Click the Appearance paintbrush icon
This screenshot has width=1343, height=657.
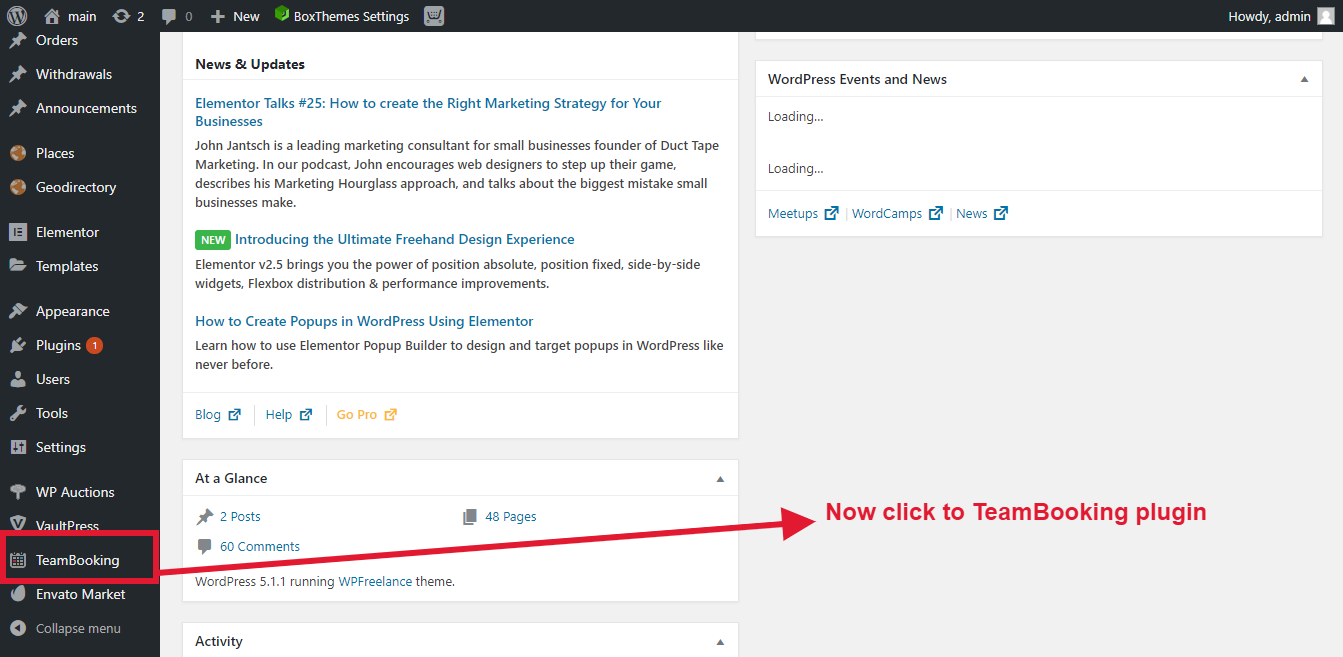click(x=18, y=311)
